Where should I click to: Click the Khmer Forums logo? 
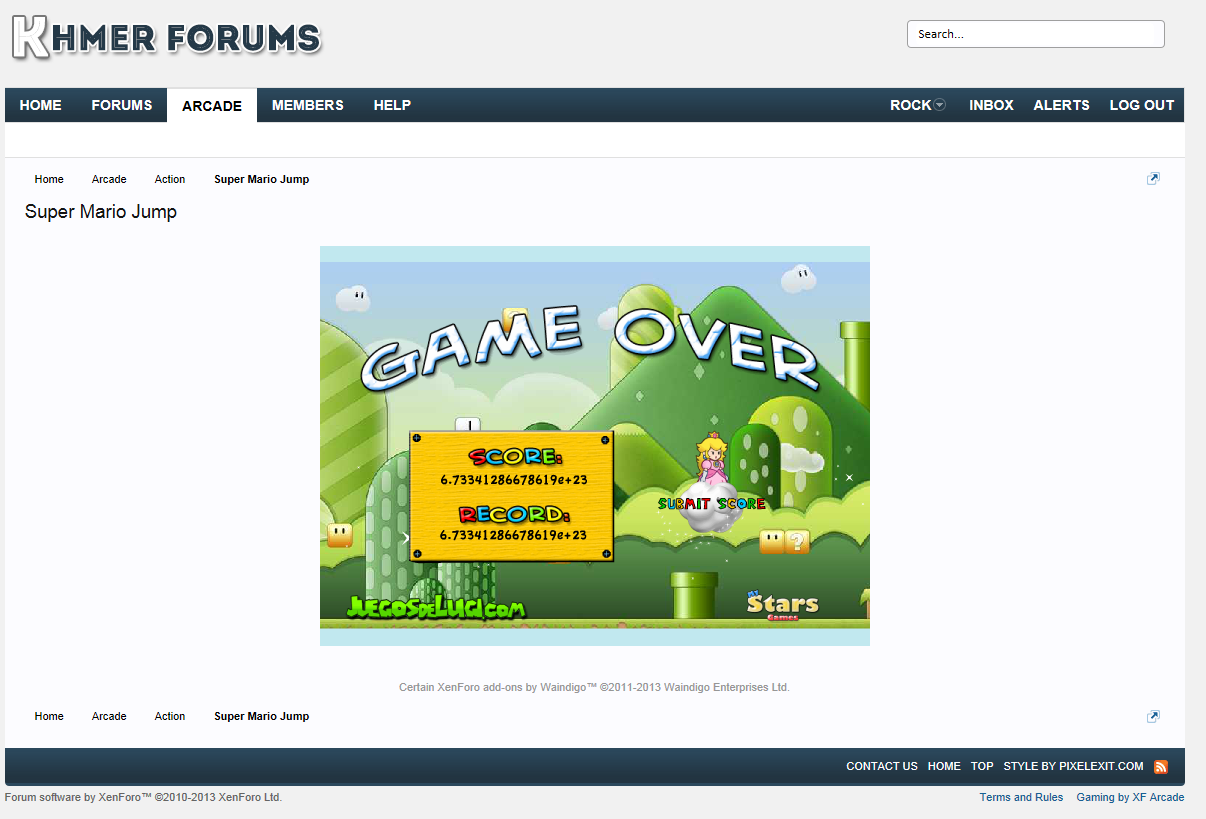pyautogui.click(x=166, y=38)
